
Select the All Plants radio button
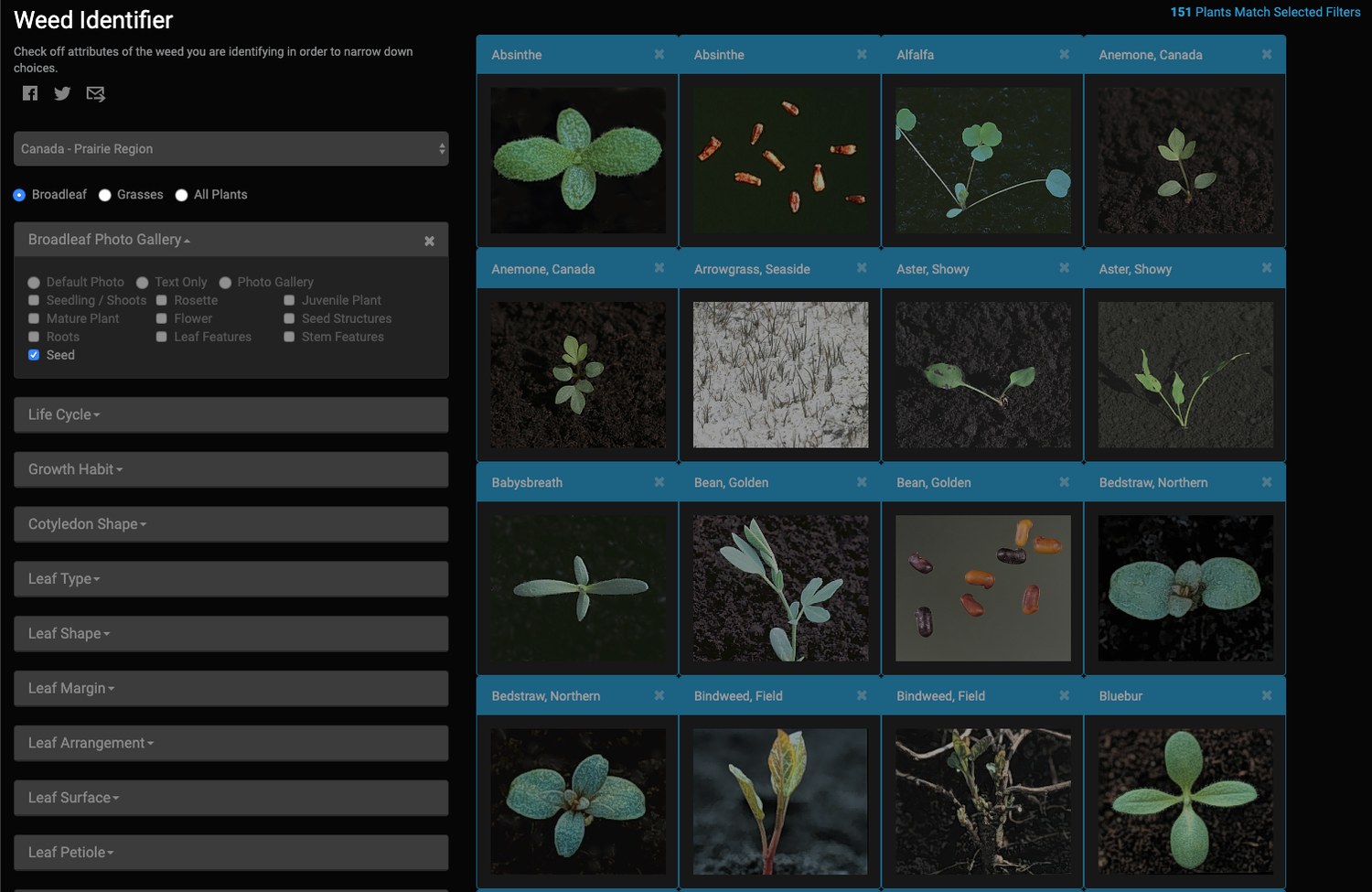[x=181, y=195]
